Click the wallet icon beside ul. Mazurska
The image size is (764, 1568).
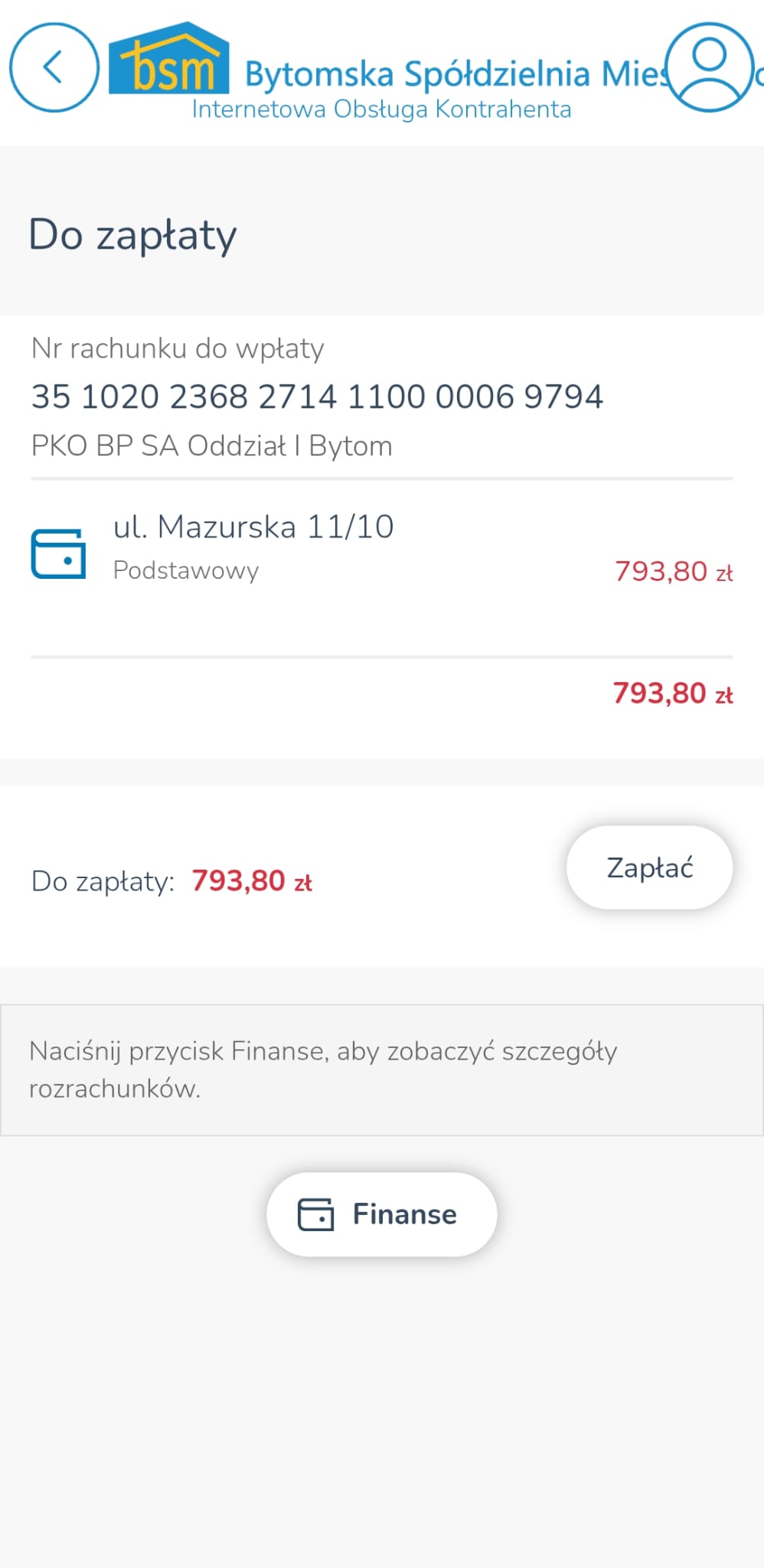(58, 553)
